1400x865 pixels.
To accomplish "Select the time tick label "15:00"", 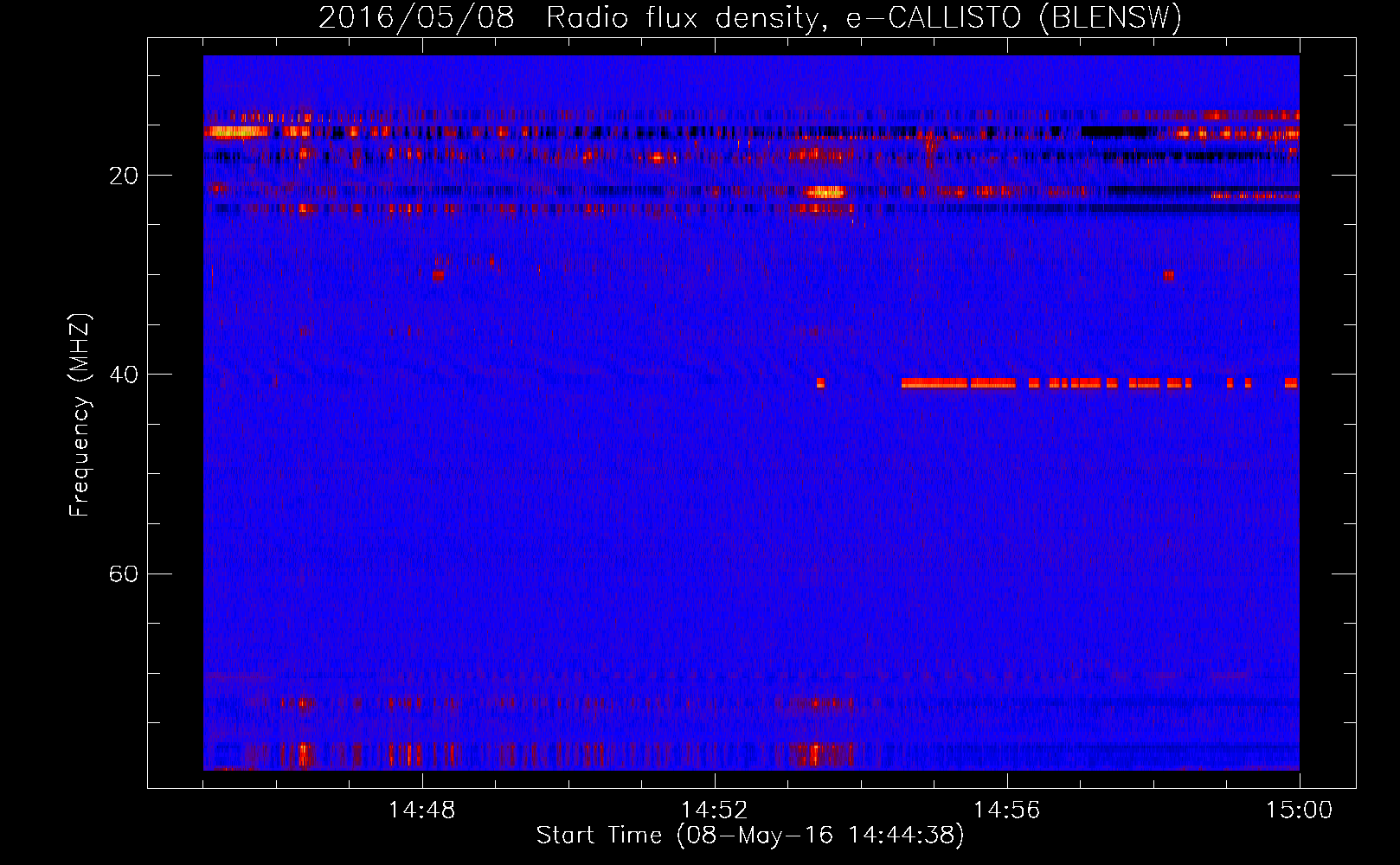I will pos(1300,811).
